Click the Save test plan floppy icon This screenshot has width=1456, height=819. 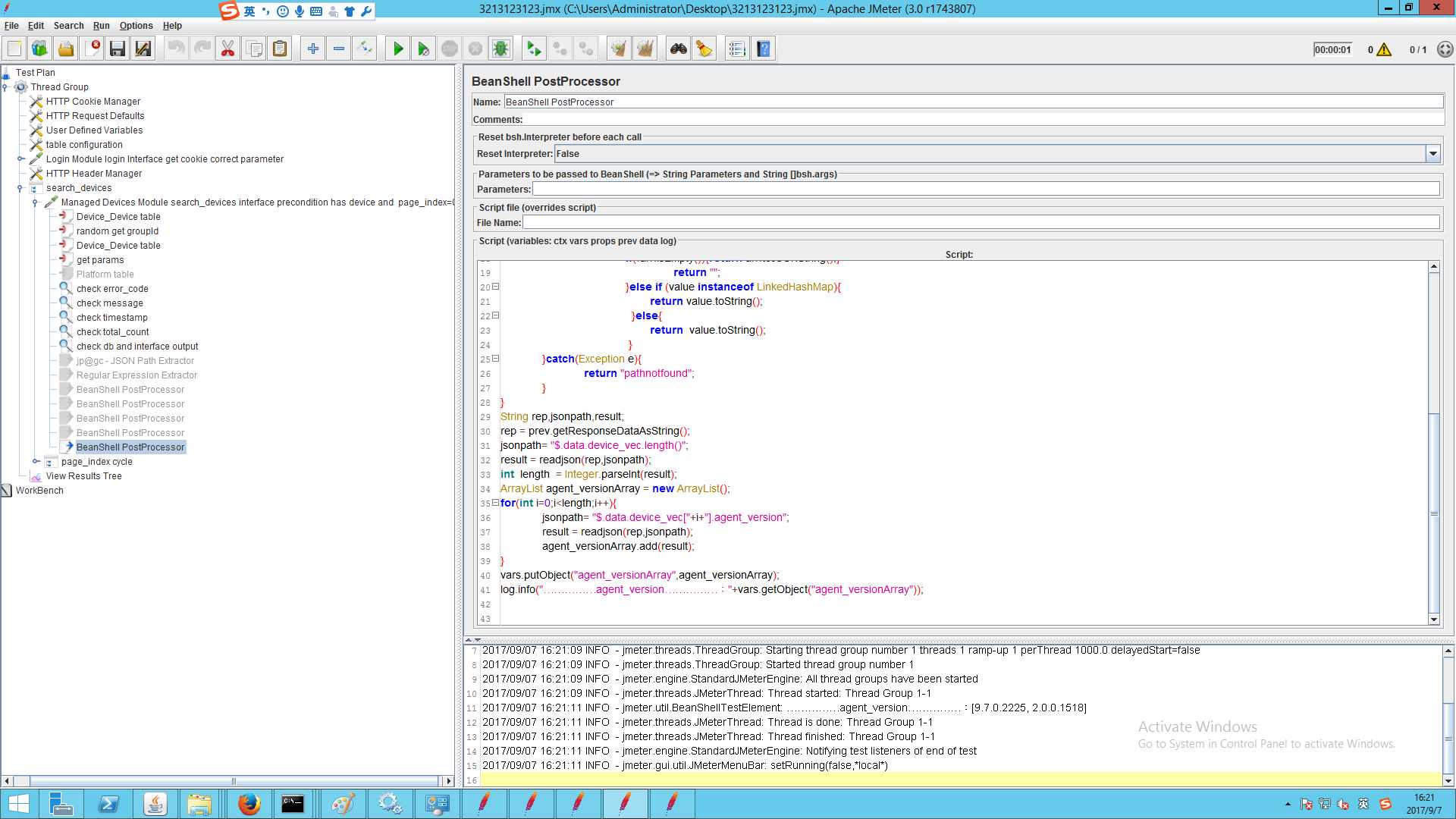(117, 49)
